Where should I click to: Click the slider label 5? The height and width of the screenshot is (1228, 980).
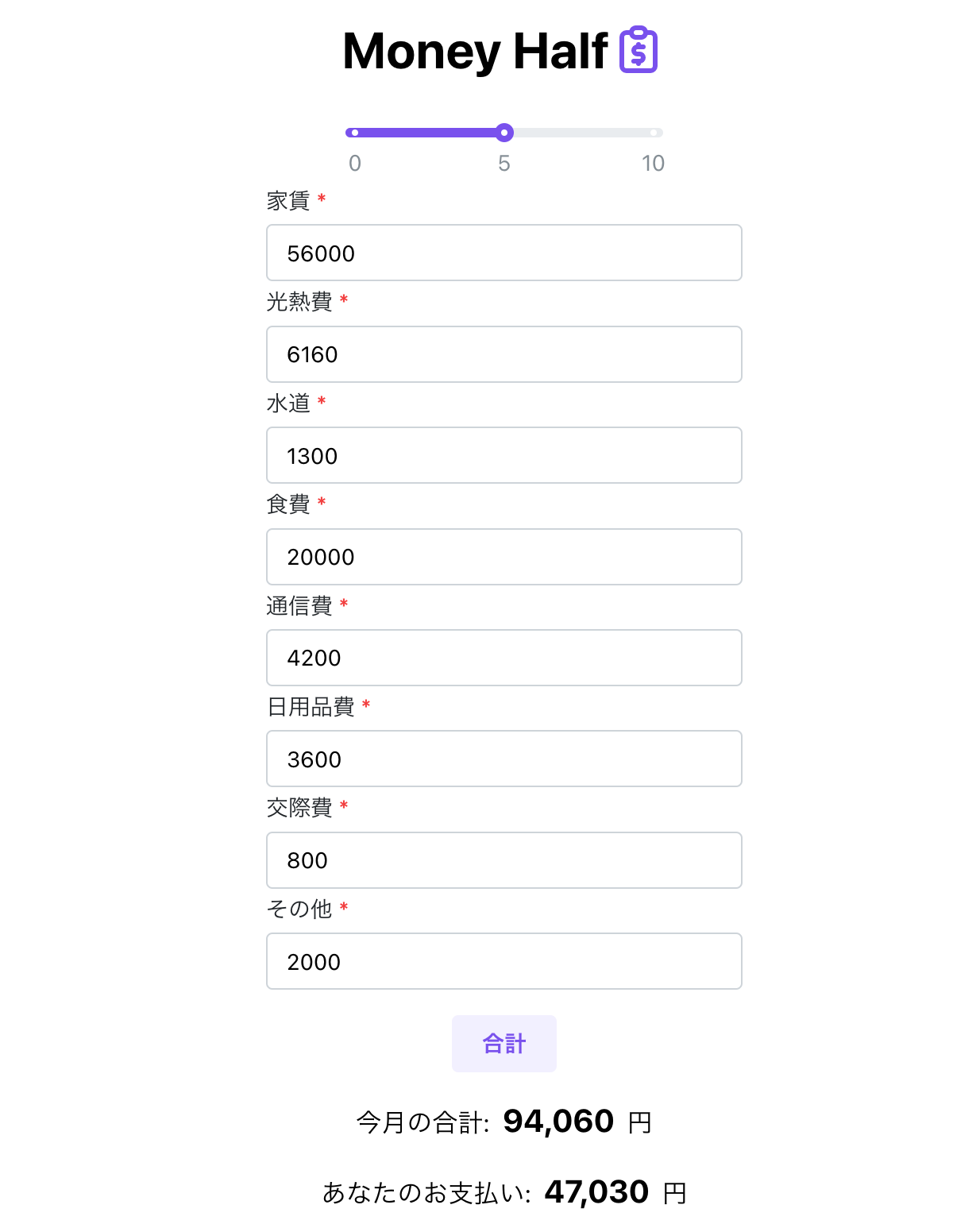click(504, 164)
